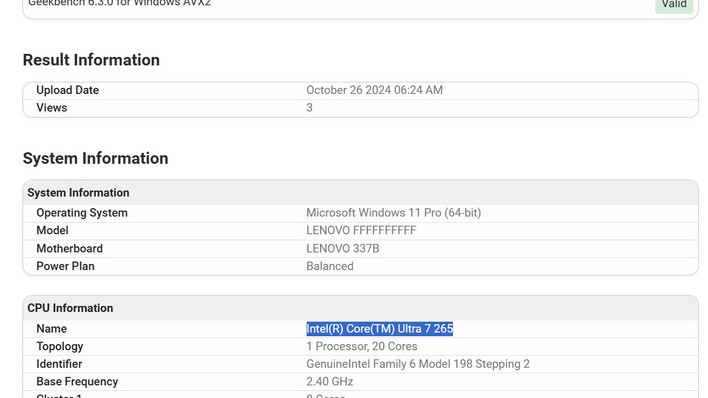Select 'GenuineIntel Family 6 Model 198 Stepping 2'
This screenshot has width=708, height=398.
pos(418,364)
